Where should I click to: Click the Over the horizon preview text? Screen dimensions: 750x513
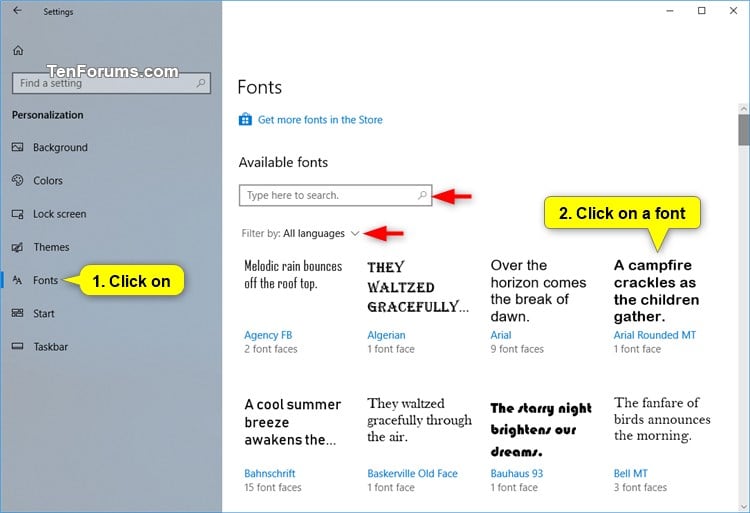click(x=538, y=291)
